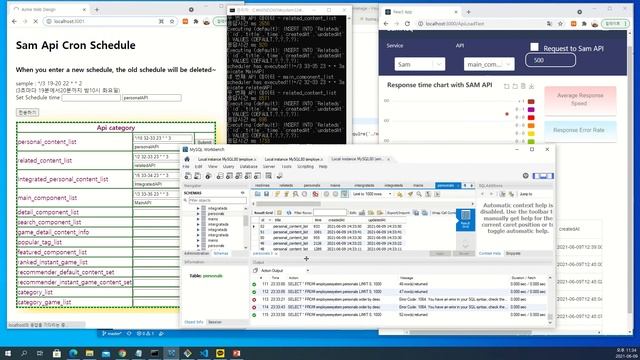Open Visual Studio Code from the taskbar
640x360 pixels.
point(204,353)
